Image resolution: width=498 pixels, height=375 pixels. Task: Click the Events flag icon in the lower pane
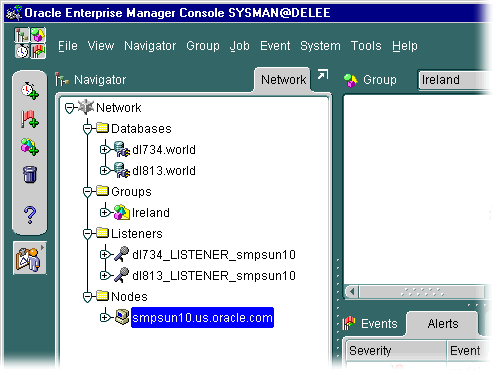pos(349,323)
